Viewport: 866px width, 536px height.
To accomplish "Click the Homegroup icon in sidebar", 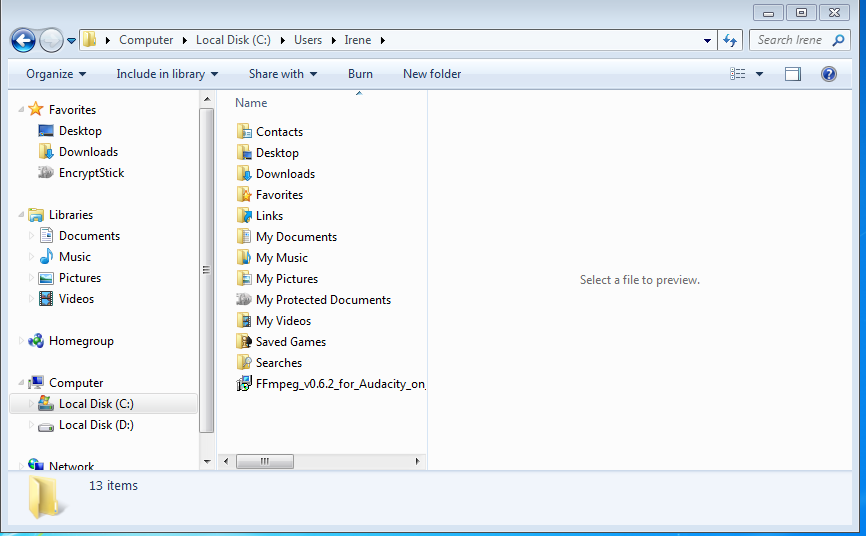I will 36,341.
